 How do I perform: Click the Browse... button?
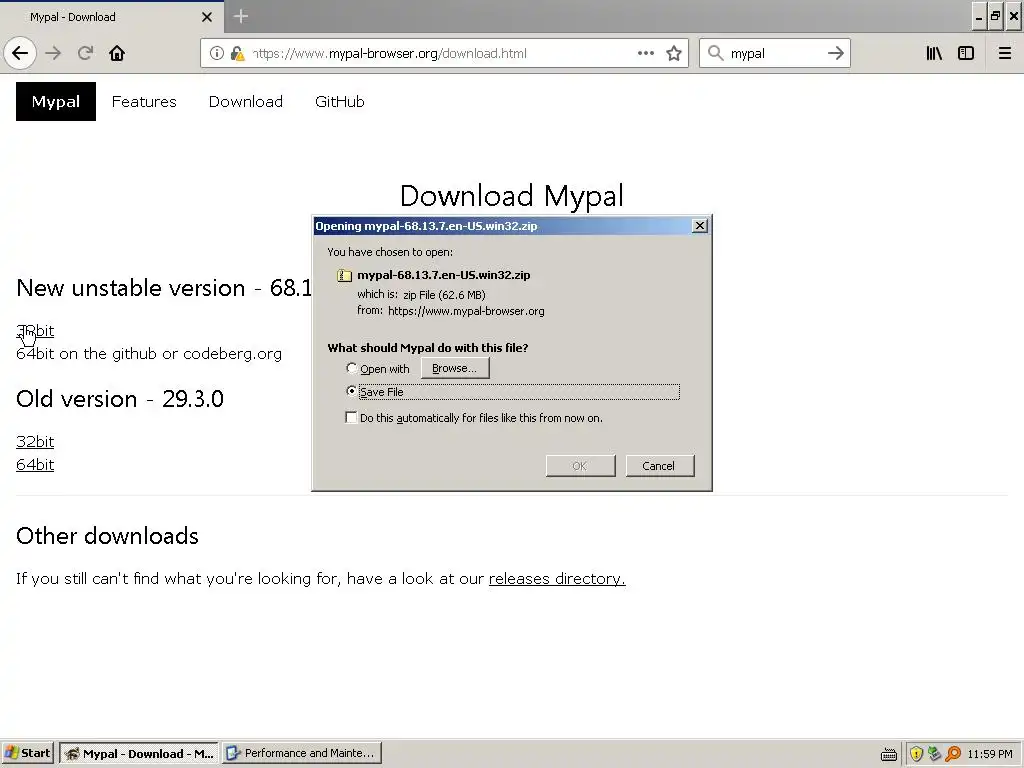click(455, 368)
